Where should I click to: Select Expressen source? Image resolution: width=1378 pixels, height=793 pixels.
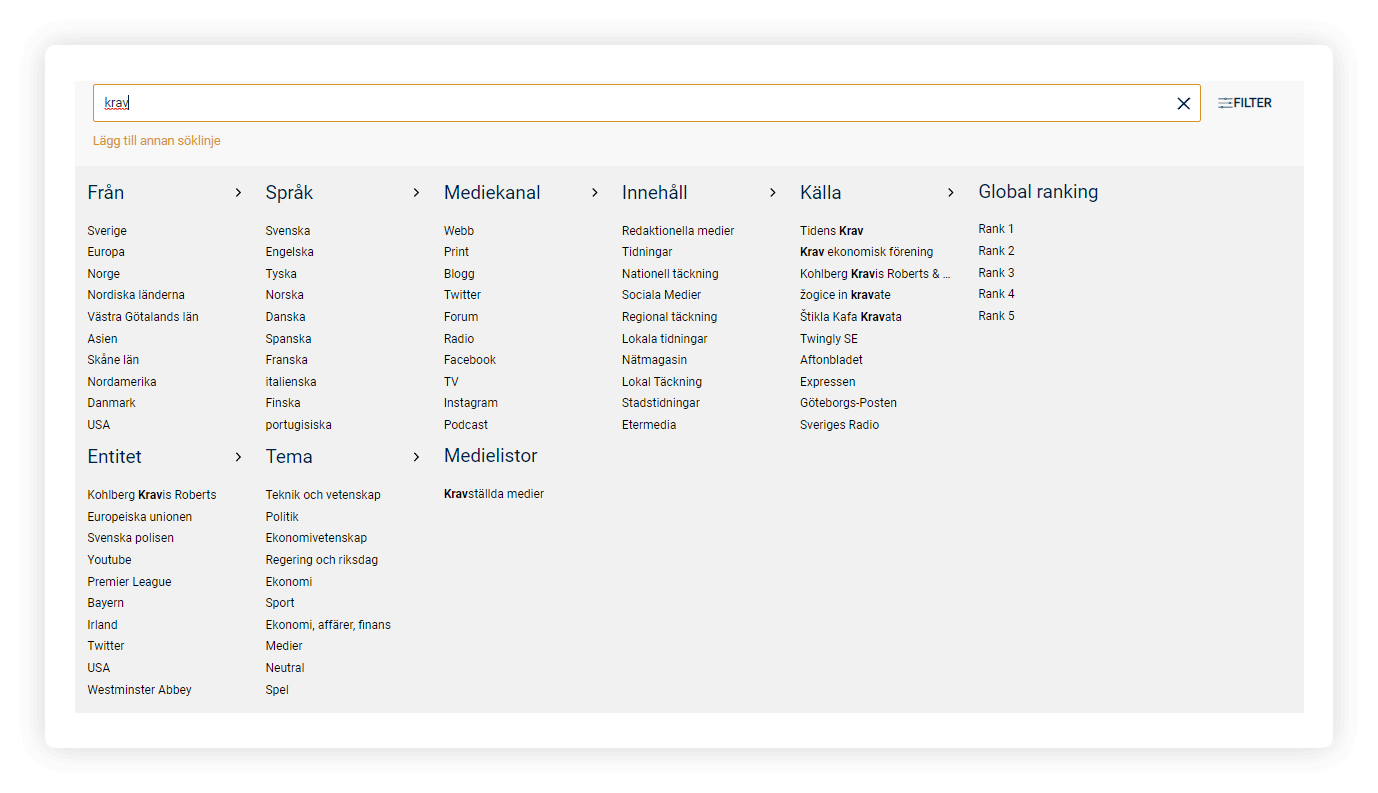tap(828, 382)
